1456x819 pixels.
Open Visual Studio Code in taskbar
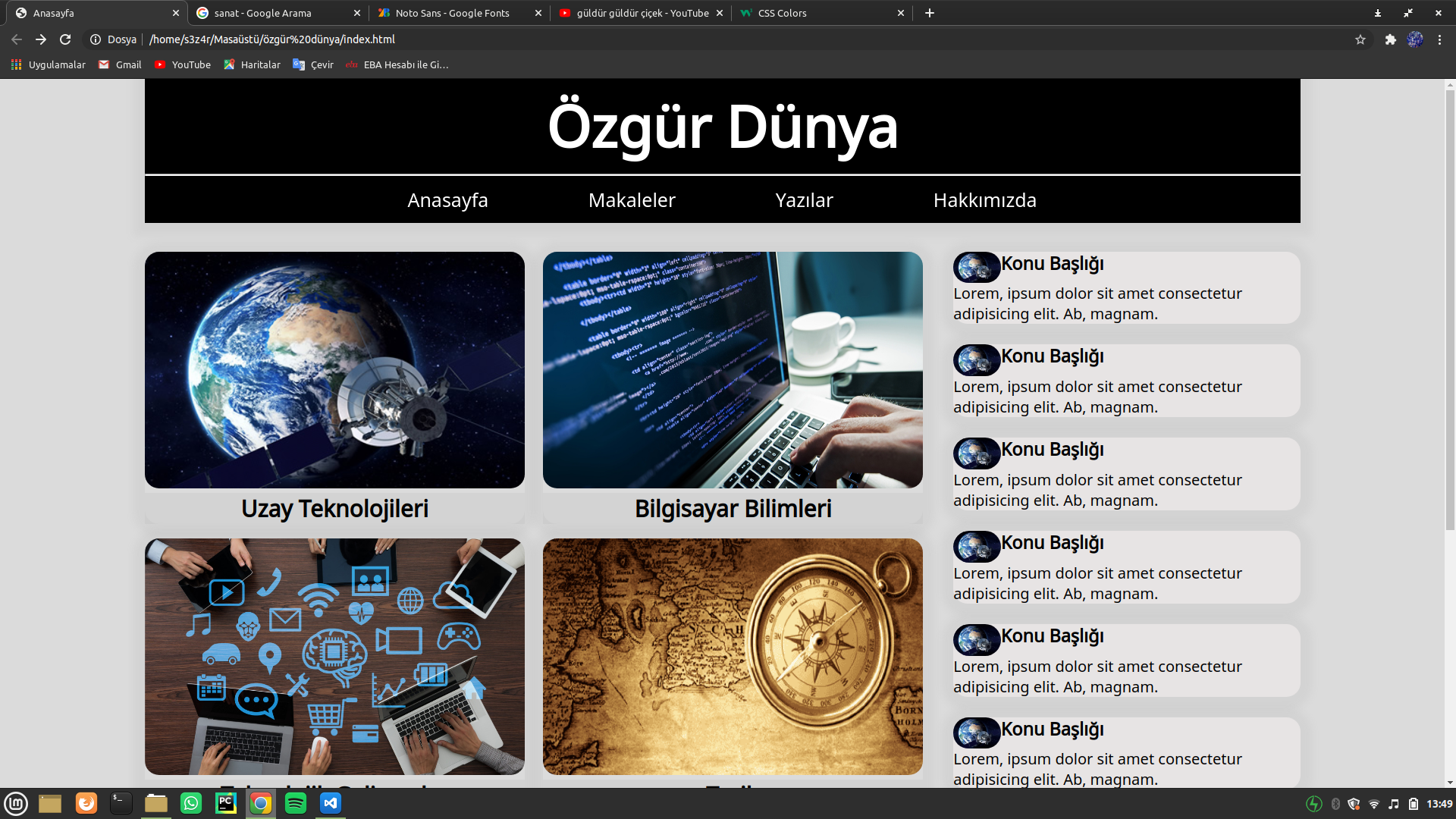click(331, 803)
